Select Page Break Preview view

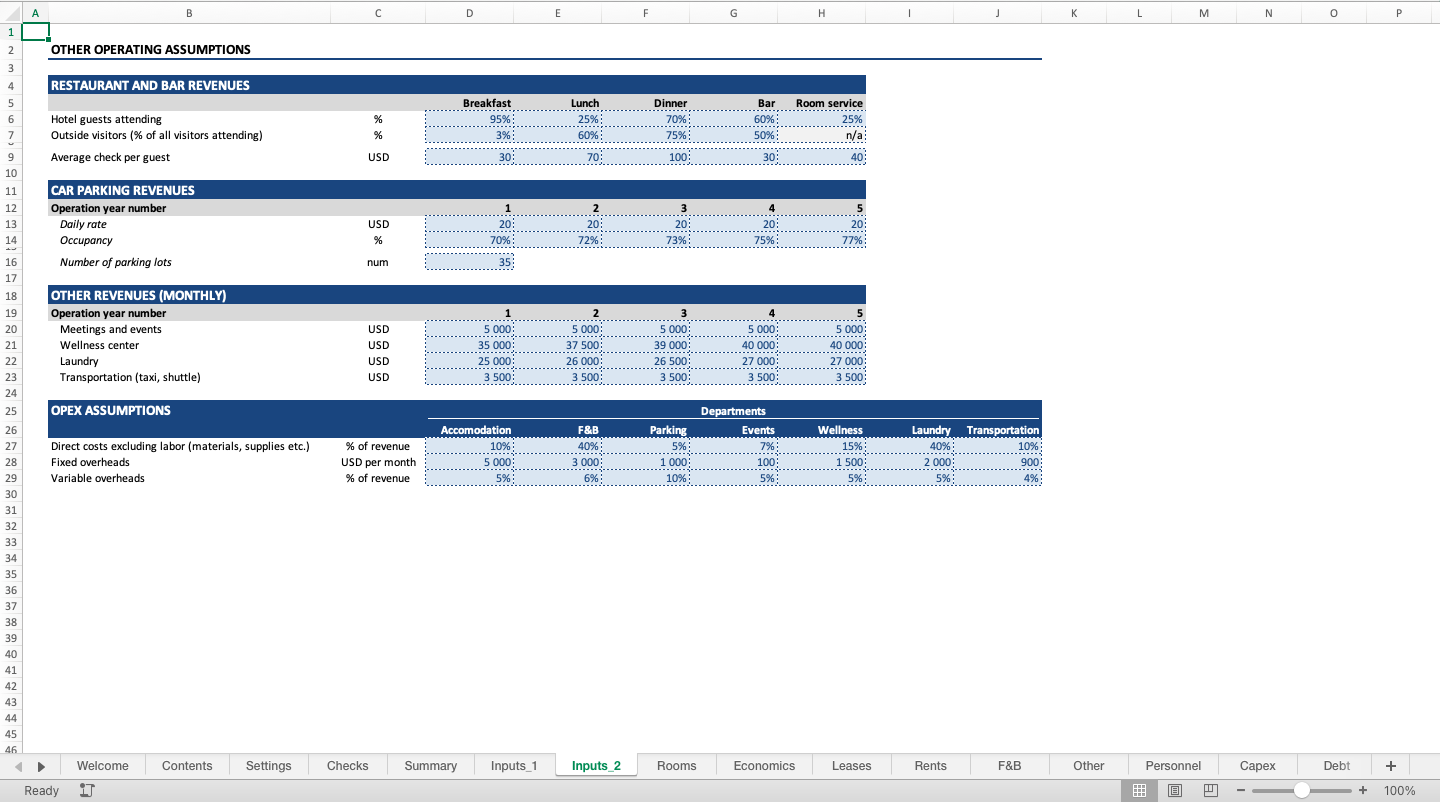pos(1211,790)
